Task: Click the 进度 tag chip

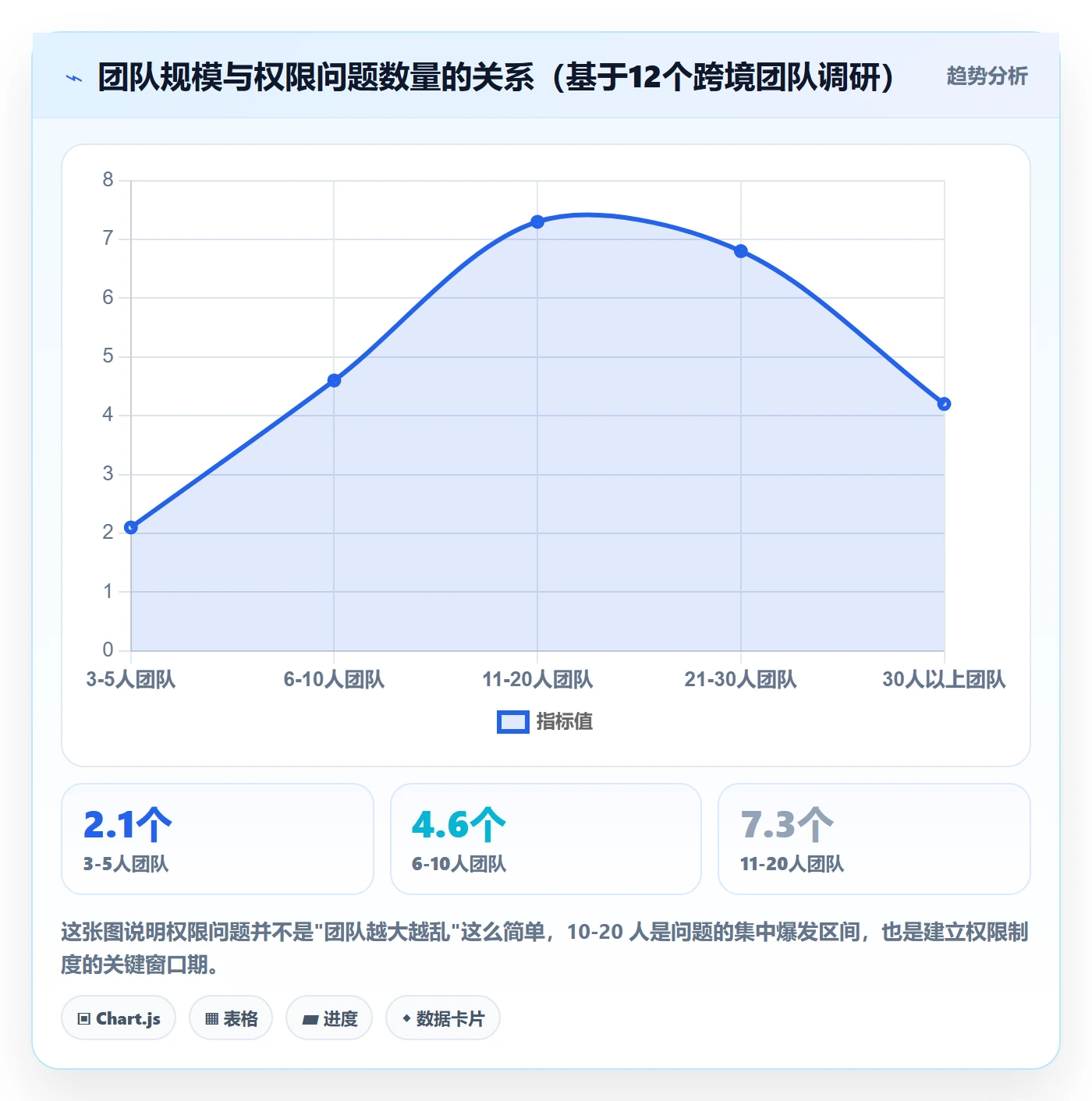Action: 329,1018
